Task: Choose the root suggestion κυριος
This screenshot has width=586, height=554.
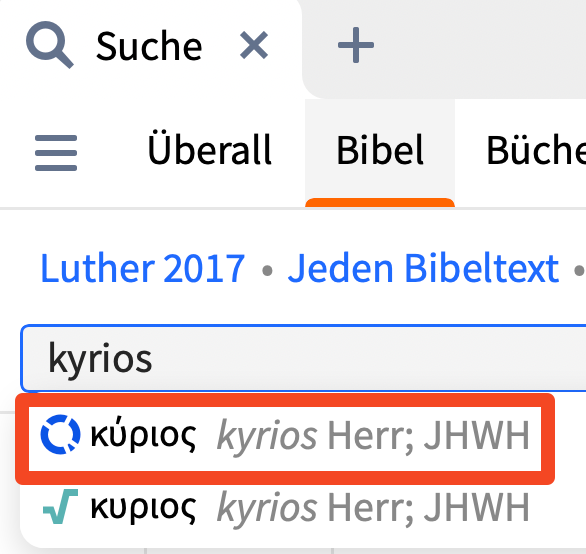Action: click(285, 507)
